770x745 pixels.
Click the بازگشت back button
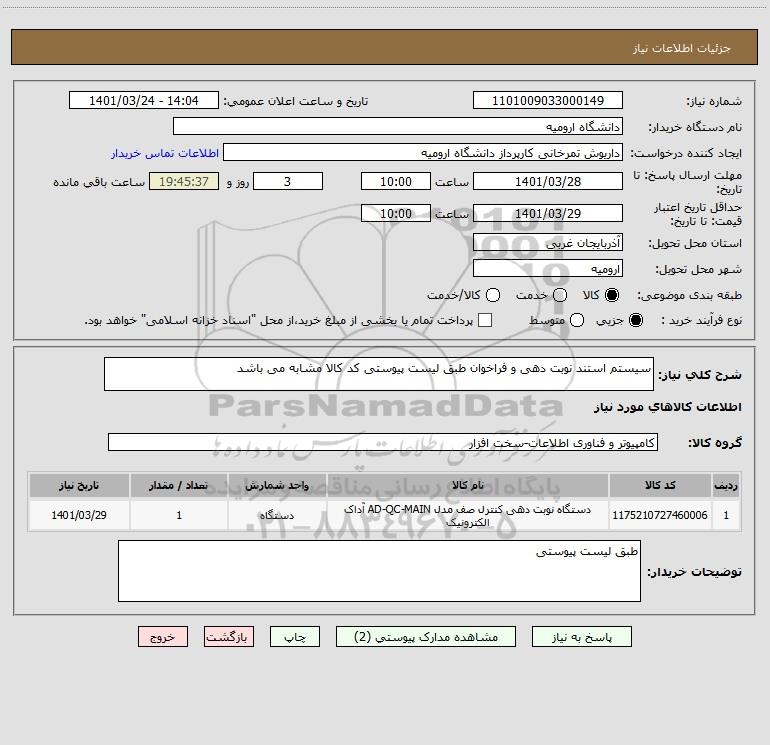tap(229, 637)
